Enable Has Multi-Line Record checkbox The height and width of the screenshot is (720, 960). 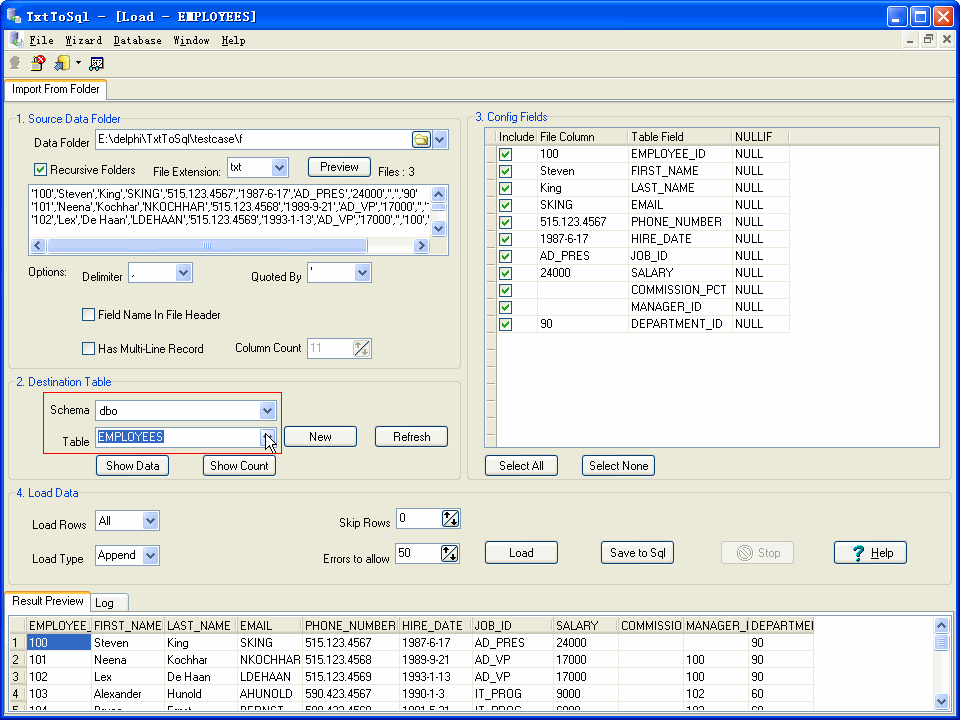88,349
